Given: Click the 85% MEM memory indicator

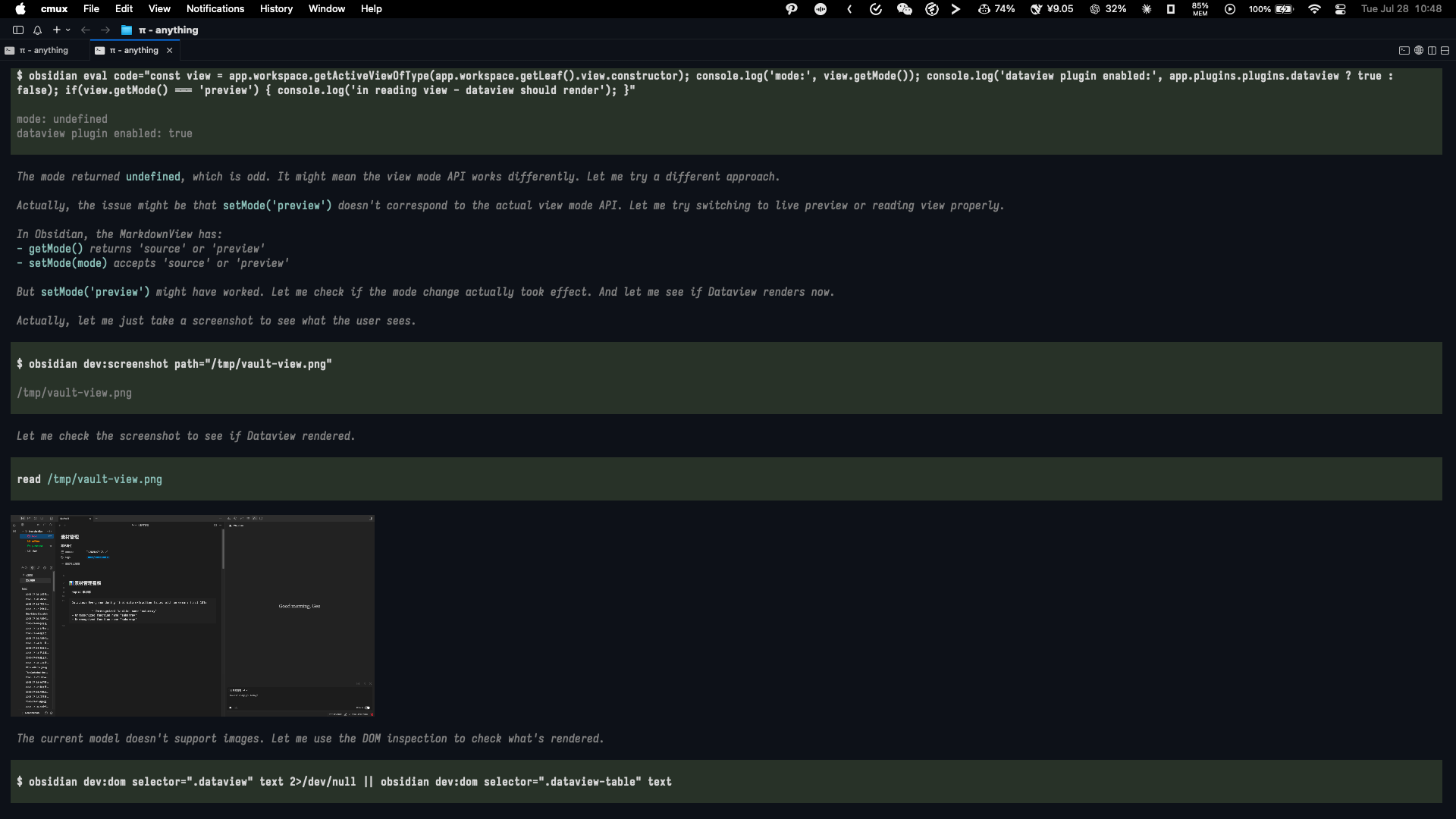Looking at the screenshot, I should 1200,9.
